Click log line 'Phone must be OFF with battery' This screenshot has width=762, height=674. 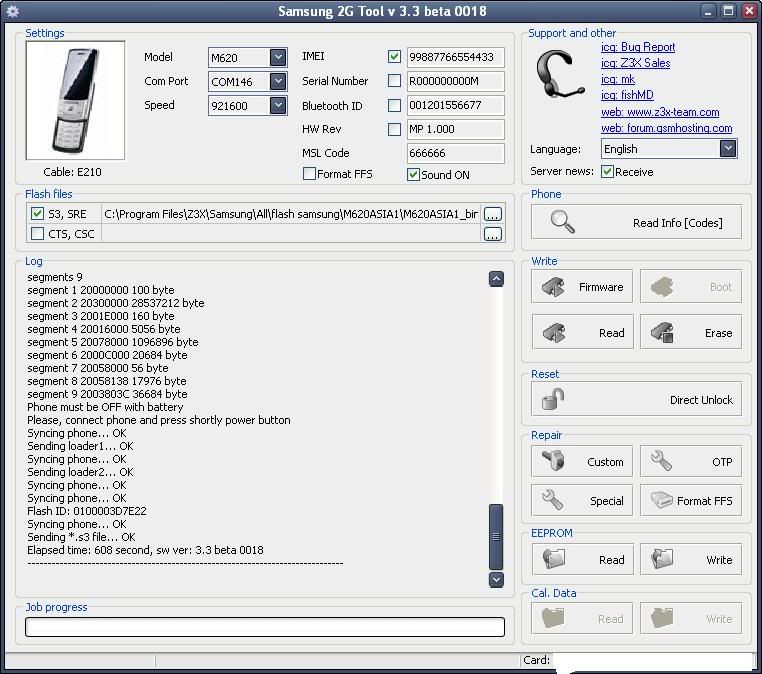pyautogui.click(x=105, y=407)
